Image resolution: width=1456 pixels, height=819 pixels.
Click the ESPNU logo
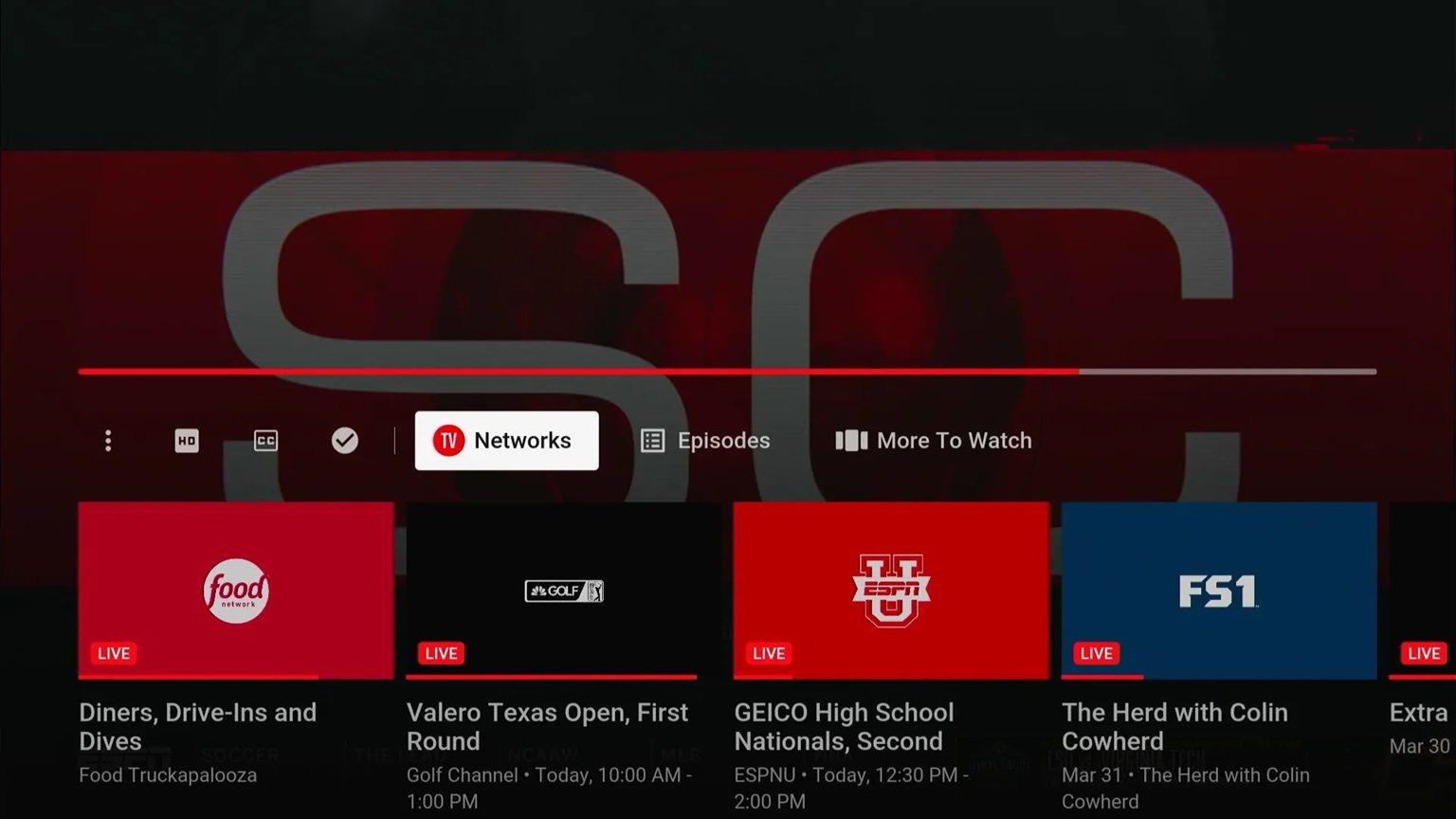pyautogui.click(x=890, y=590)
